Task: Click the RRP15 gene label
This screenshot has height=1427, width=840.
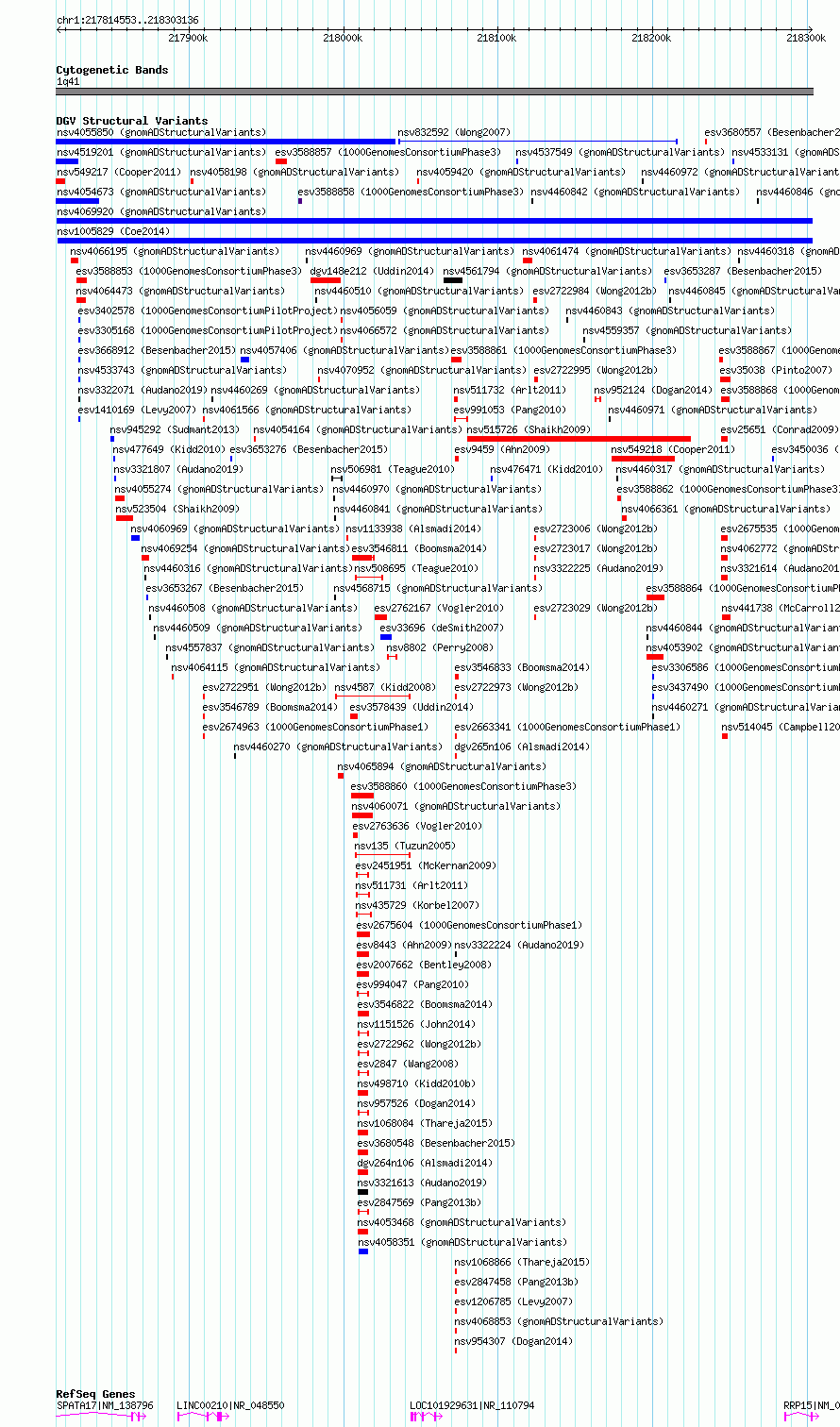Action: tap(812, 1405)
